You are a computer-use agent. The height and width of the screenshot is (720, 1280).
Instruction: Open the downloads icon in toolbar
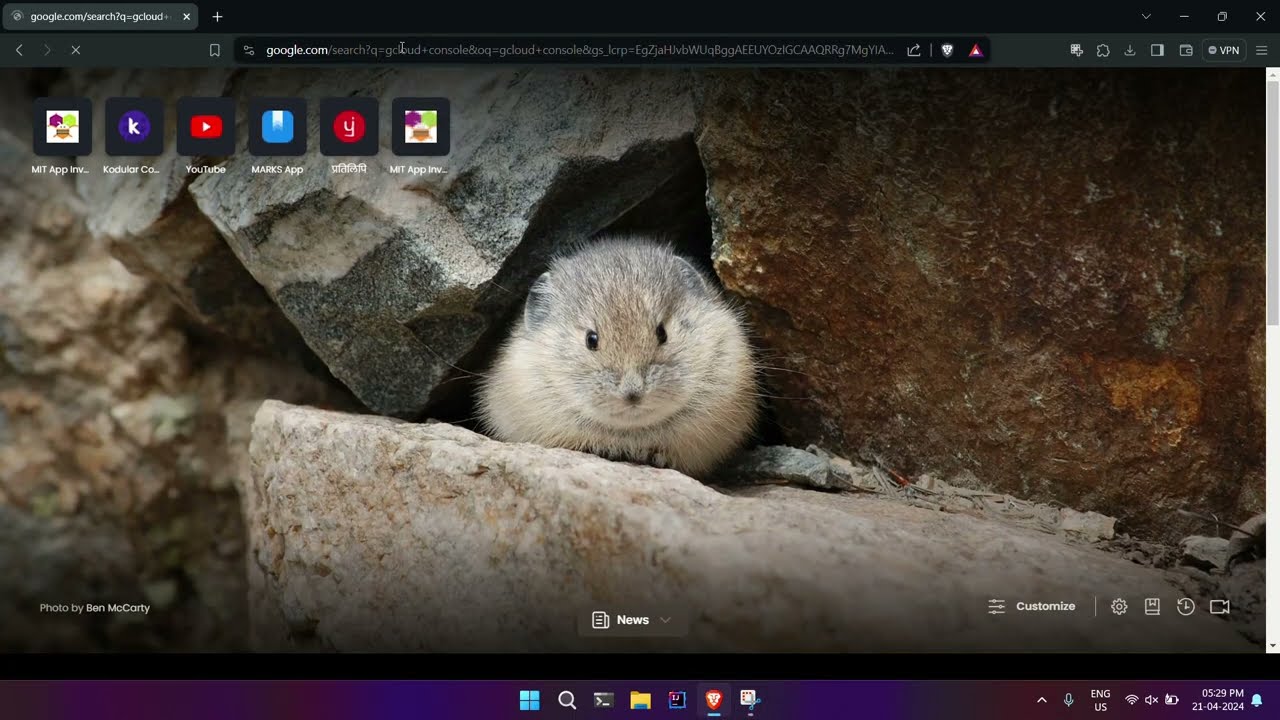tap(1130, 50)
